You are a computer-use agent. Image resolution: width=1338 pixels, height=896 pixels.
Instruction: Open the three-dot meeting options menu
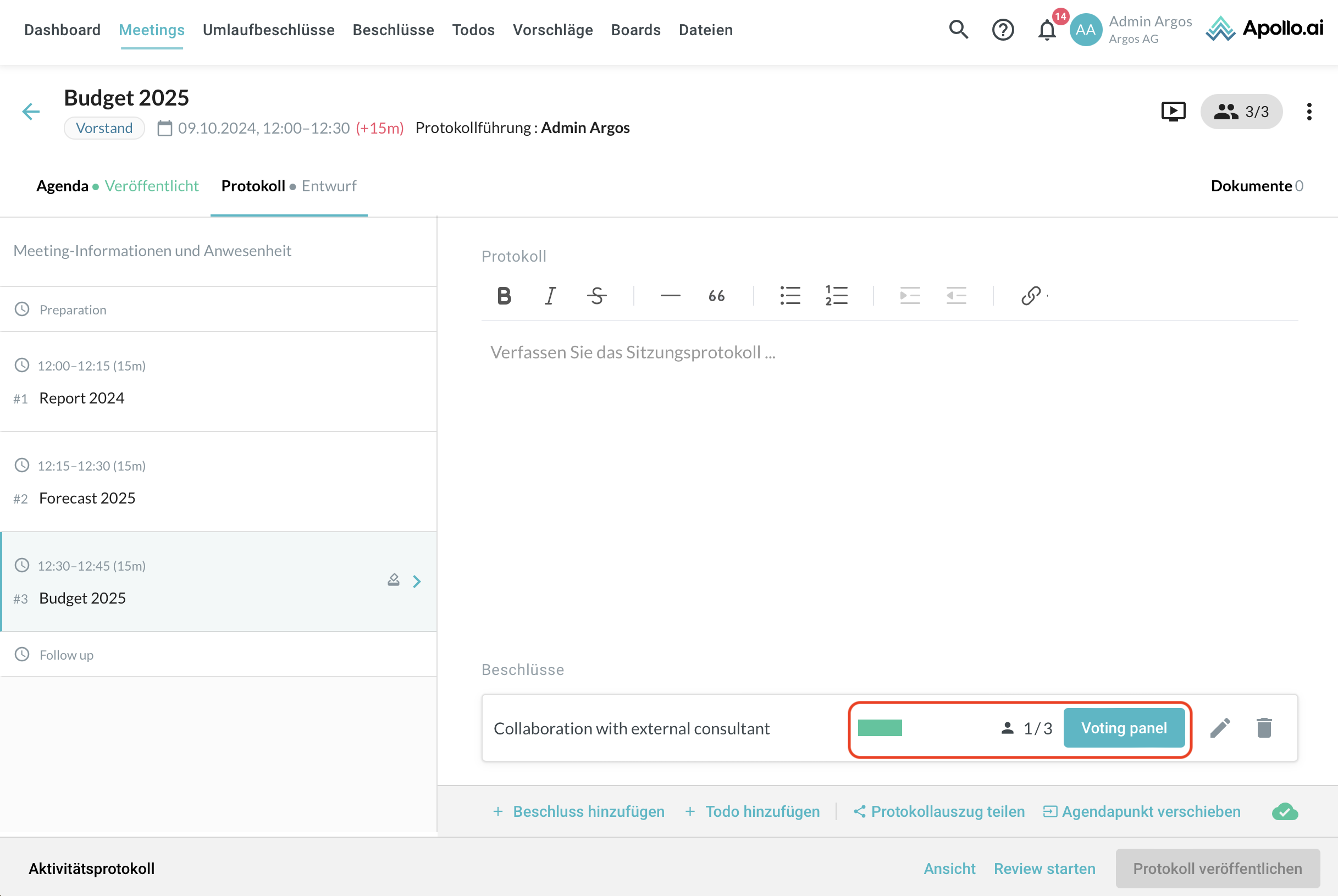1309,112
